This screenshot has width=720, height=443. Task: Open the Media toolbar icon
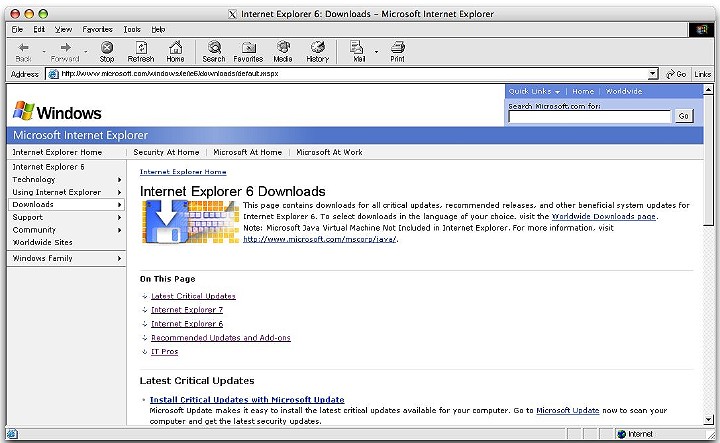click(x=283, y=47)
